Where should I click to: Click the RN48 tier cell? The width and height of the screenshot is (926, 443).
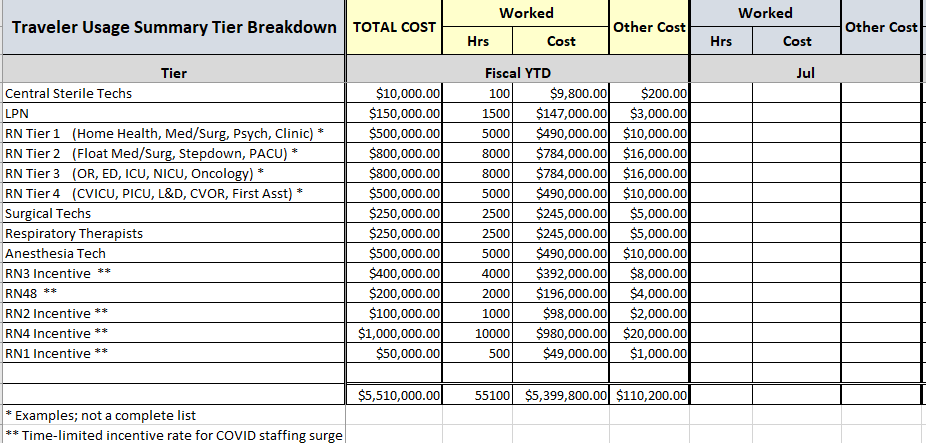[x=31, y=293]
